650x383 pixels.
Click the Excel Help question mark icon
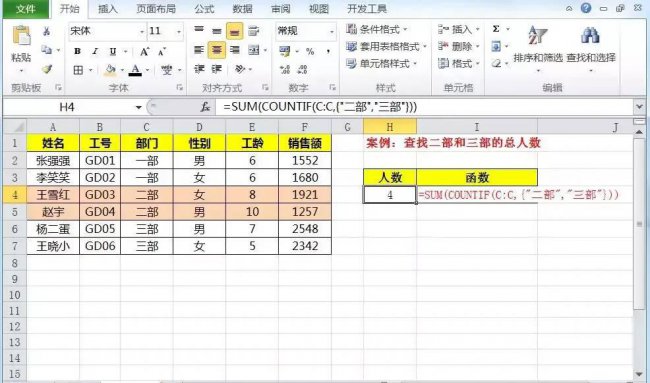pyautogui.click(x=586, y=8)
